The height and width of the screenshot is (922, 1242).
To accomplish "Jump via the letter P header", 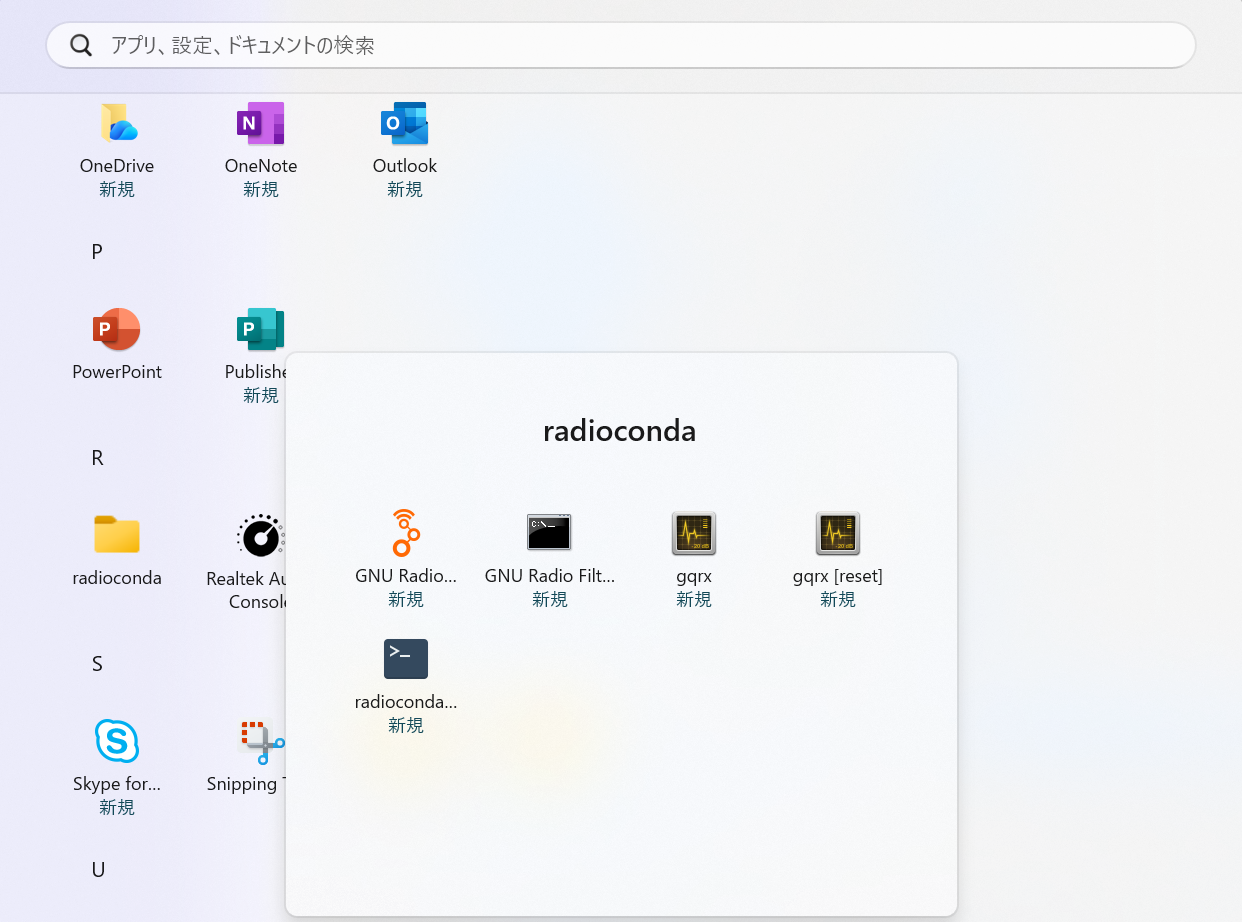I will [97, 252].
